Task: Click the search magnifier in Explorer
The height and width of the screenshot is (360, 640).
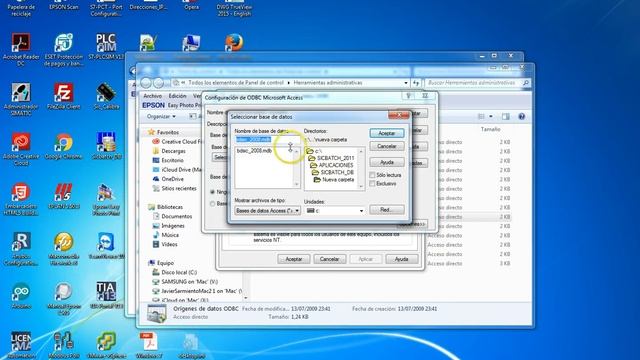Action: pos(526,83)
